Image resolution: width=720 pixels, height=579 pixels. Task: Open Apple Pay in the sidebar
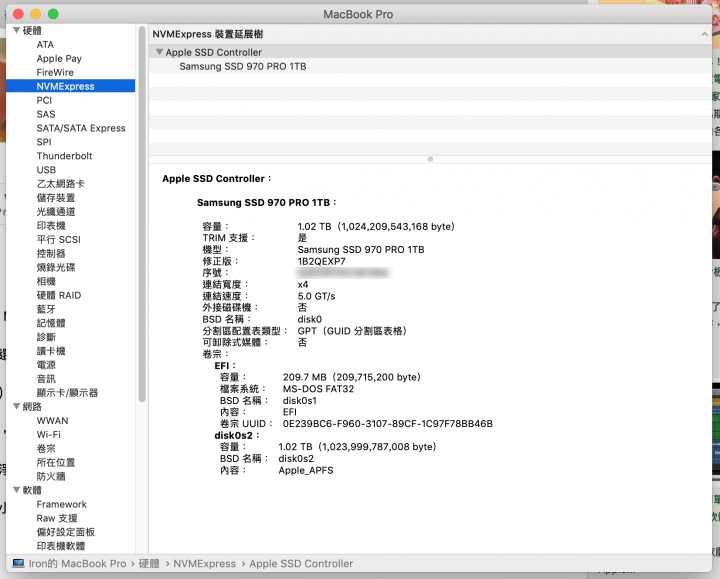pyautogui.click(x=59, y=58)
